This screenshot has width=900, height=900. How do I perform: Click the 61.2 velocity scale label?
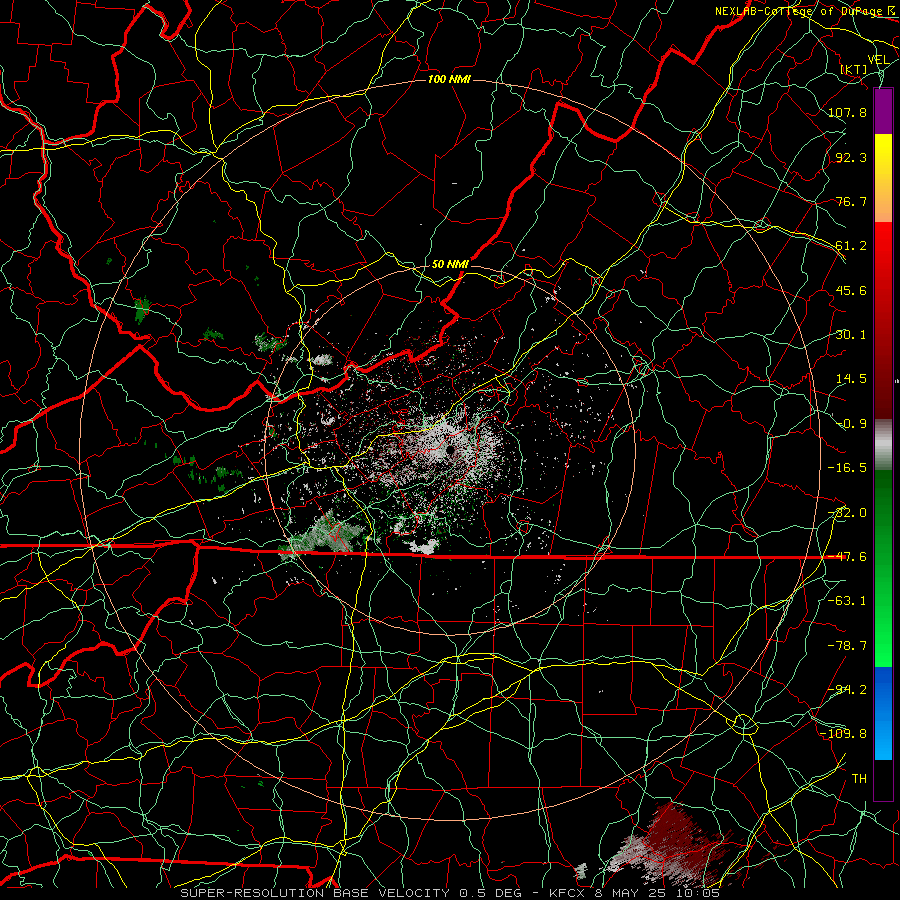[851, 246]
